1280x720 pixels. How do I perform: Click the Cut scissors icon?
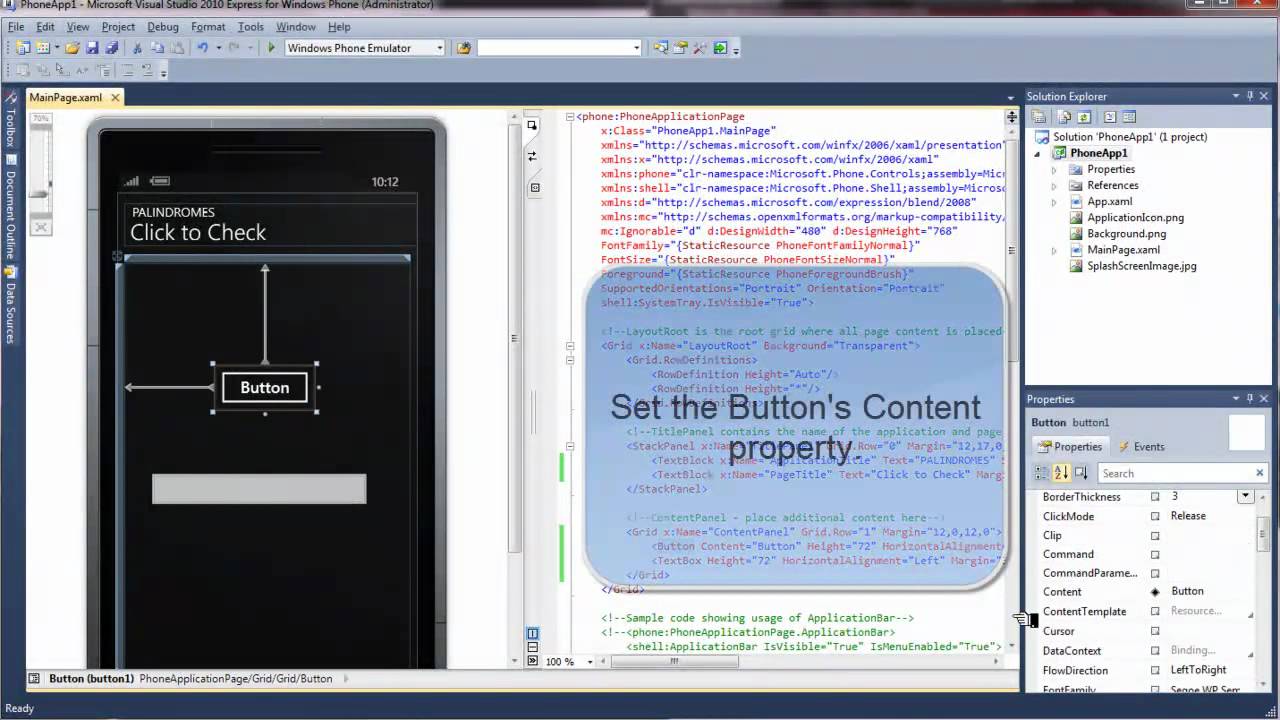tap(138, 48)
